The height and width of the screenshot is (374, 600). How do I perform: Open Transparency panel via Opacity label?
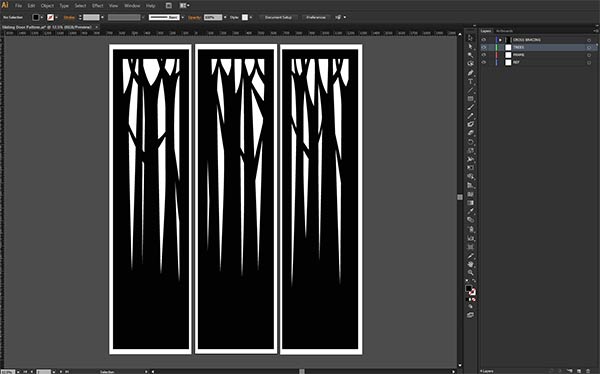coord(194,17)
